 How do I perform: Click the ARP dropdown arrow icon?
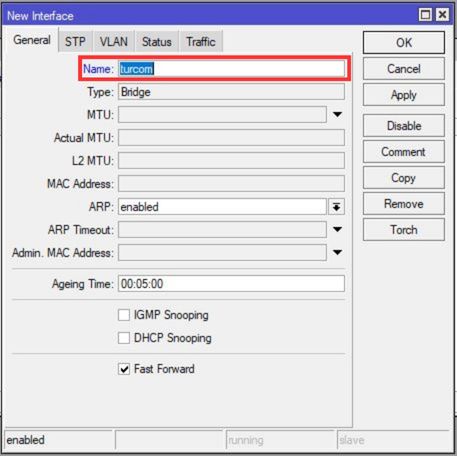click(336, 207)
